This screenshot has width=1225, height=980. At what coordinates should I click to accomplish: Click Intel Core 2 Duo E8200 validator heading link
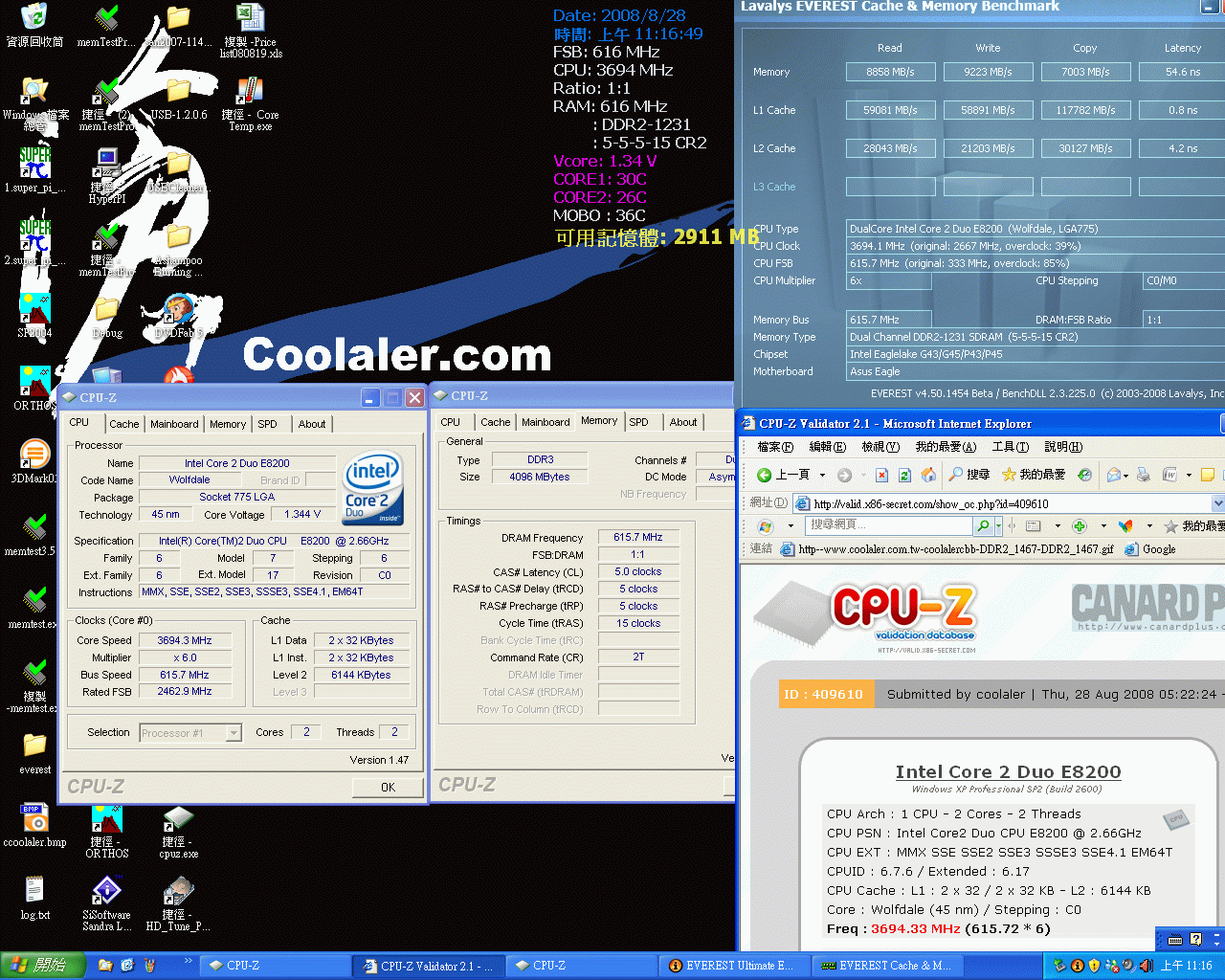click(1008, 772)
